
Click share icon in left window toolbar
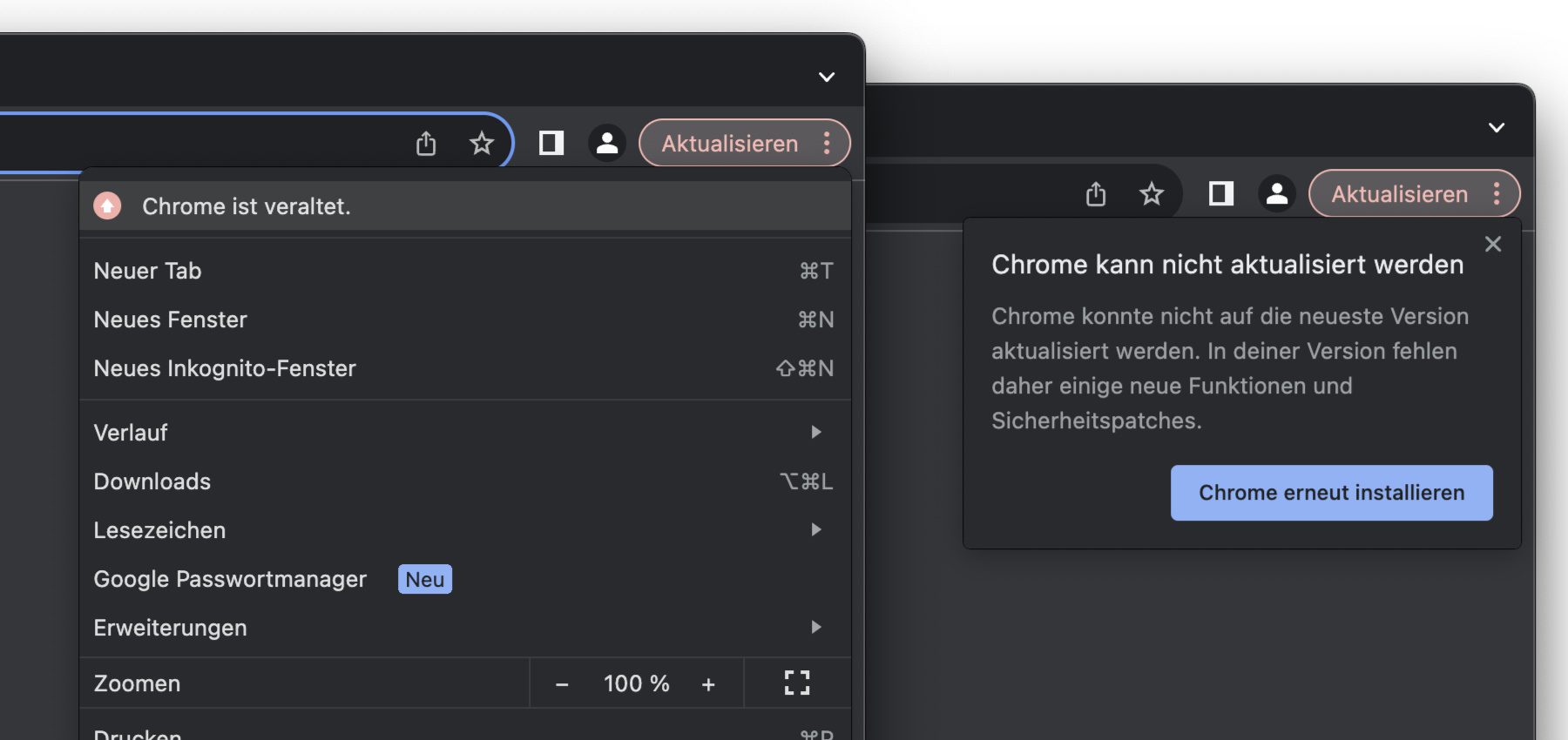click(426, 143)
